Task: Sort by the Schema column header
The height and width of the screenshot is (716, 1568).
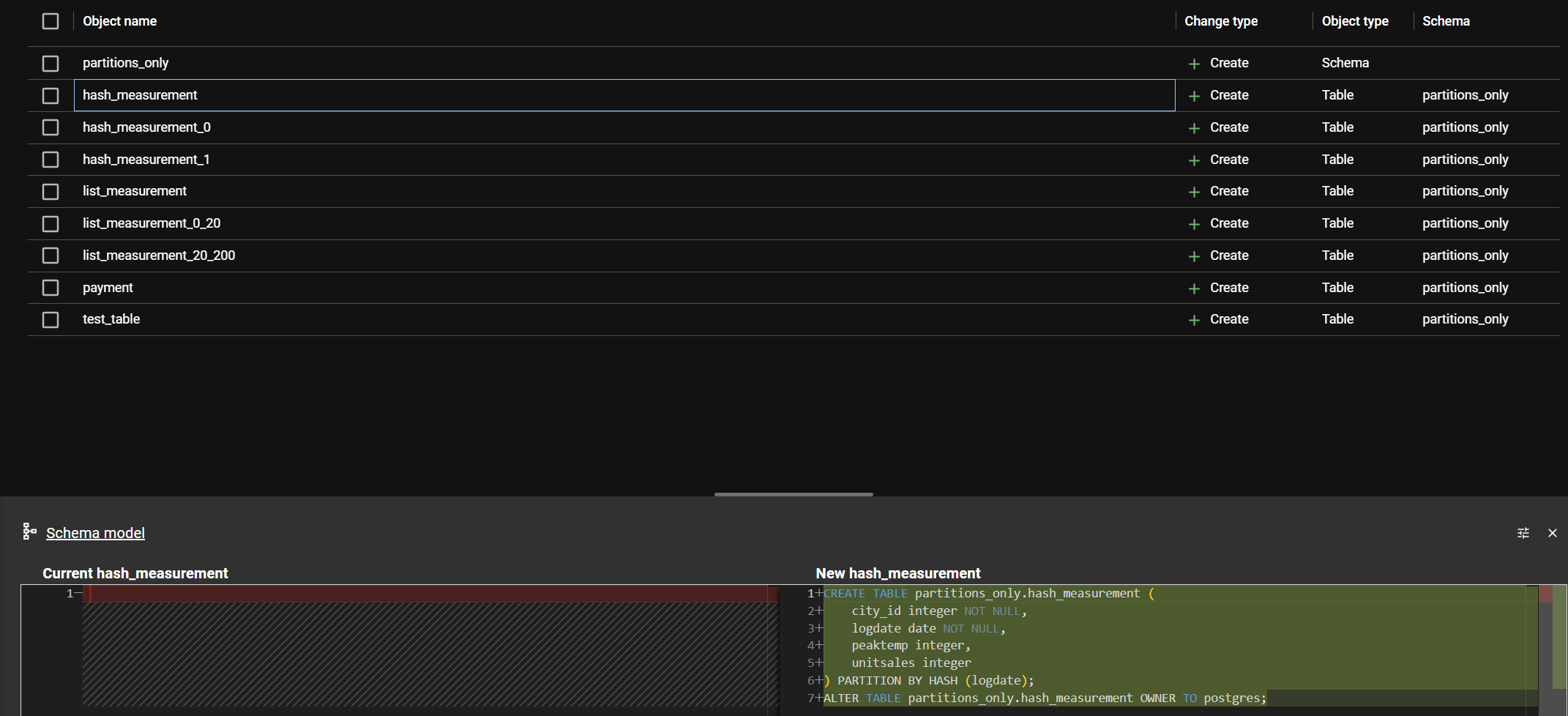Action: [x=1446, y=21]
